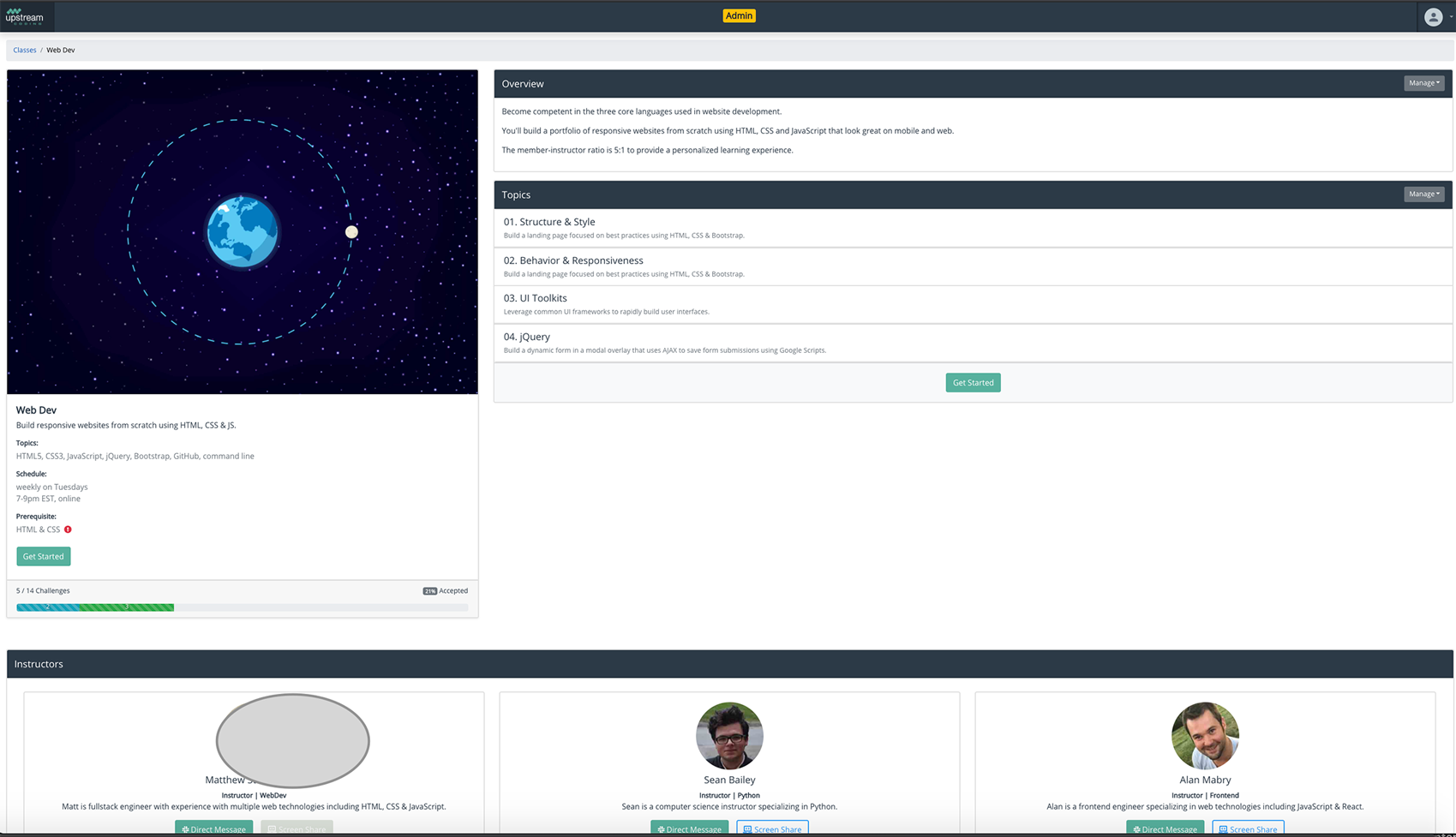Click the Admin badge in the header

(739, 15)
